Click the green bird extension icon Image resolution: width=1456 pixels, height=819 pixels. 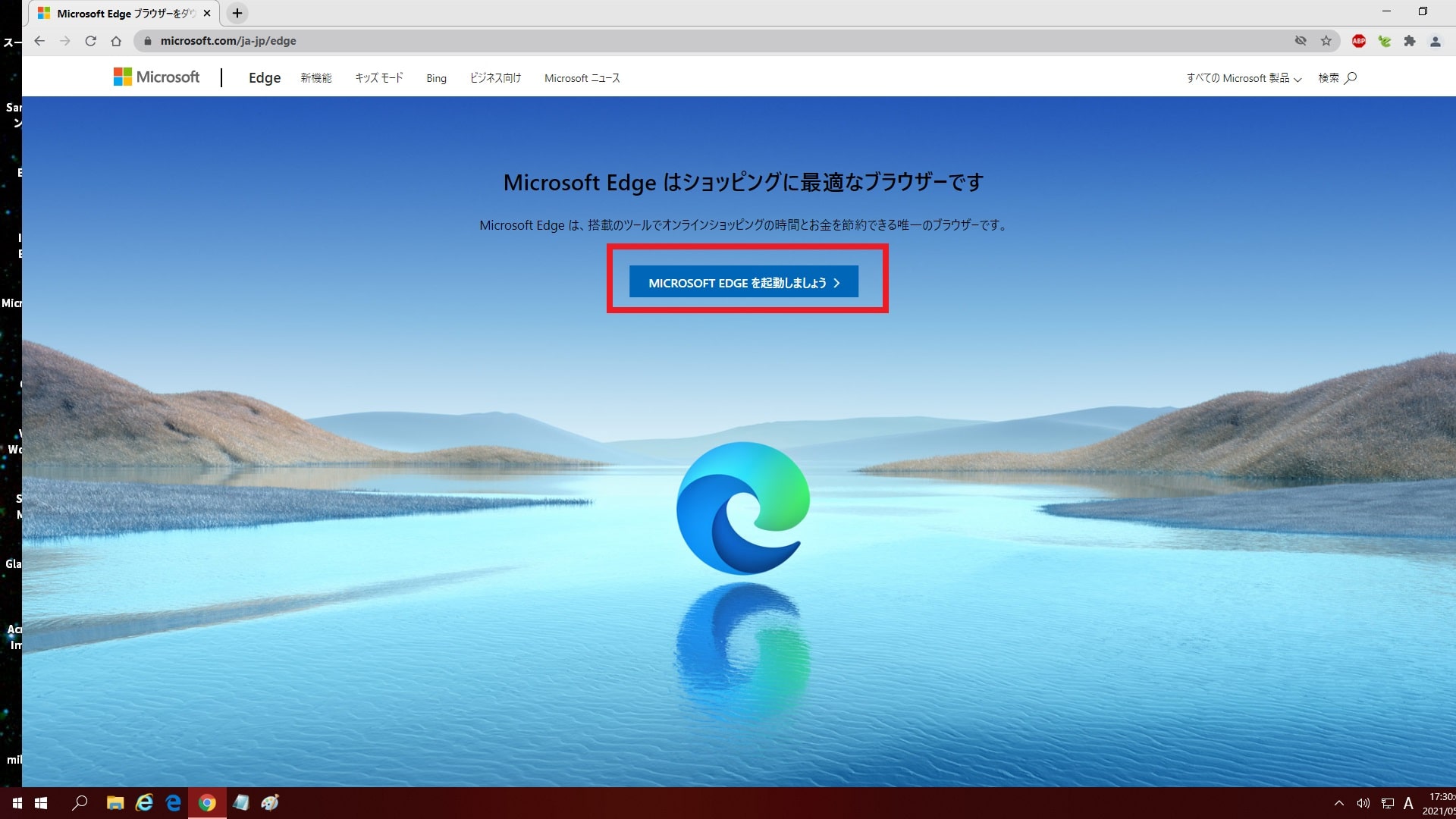click(x=1385, y=41)
